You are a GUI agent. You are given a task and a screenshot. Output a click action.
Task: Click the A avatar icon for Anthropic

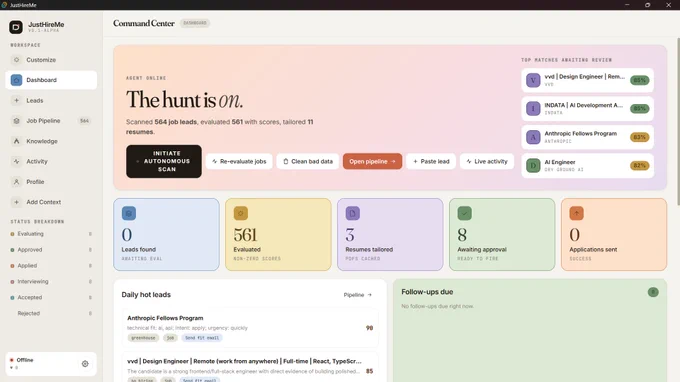[x=533, y=137]
